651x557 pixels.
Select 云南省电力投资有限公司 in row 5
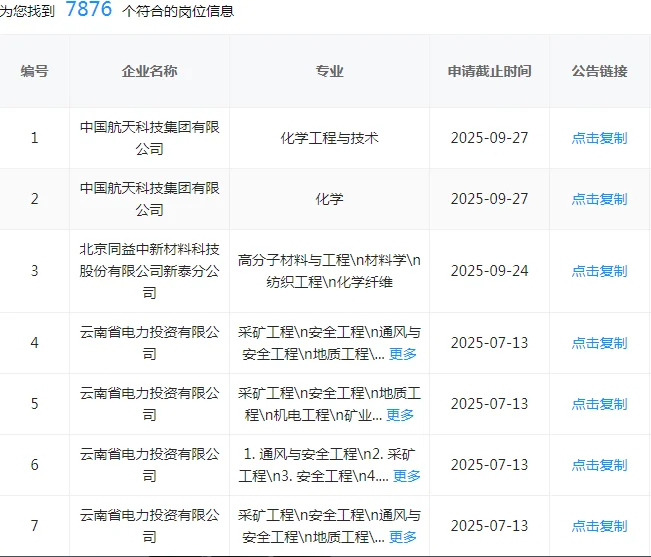pos(149,404)
